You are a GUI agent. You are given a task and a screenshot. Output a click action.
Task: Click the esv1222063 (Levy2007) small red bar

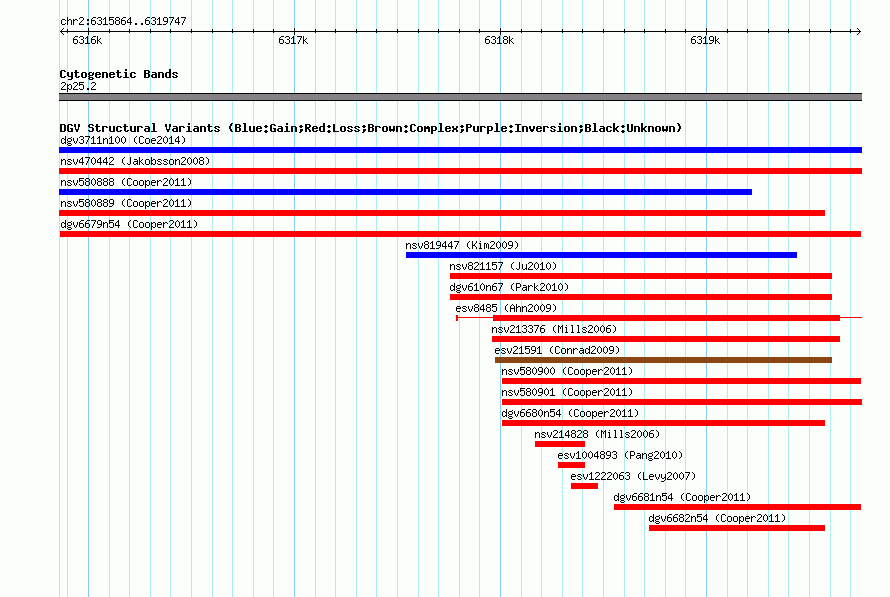point(585,486)
